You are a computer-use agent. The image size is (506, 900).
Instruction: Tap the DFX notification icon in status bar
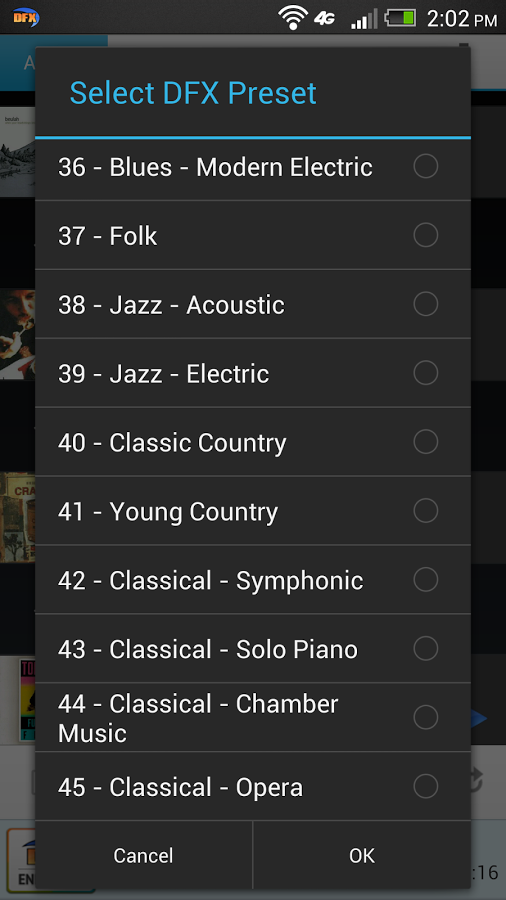coord(26,17)
